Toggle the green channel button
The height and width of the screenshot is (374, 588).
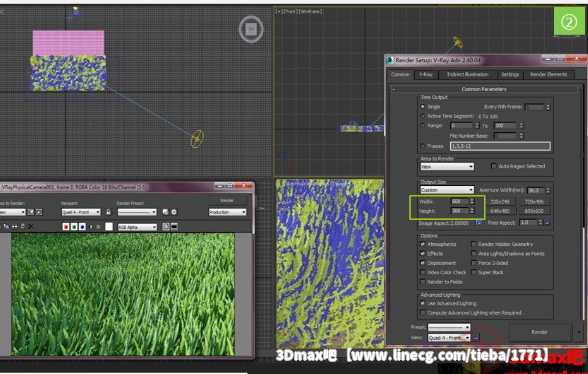tap(74, 227)
